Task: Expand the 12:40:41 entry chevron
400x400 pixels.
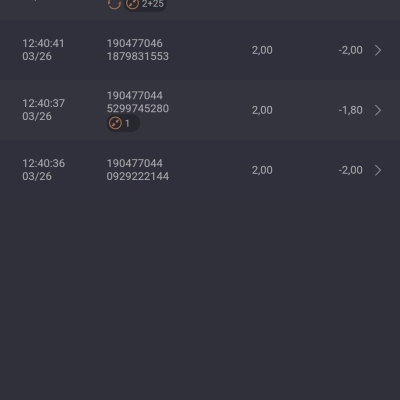Action: pos(378,50)
